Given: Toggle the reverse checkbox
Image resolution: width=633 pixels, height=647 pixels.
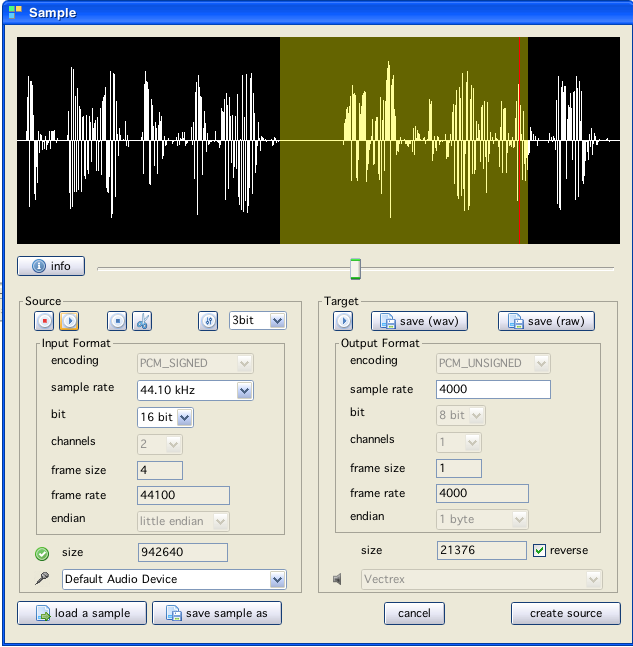Looking at the screenshot, I should 540,551.
